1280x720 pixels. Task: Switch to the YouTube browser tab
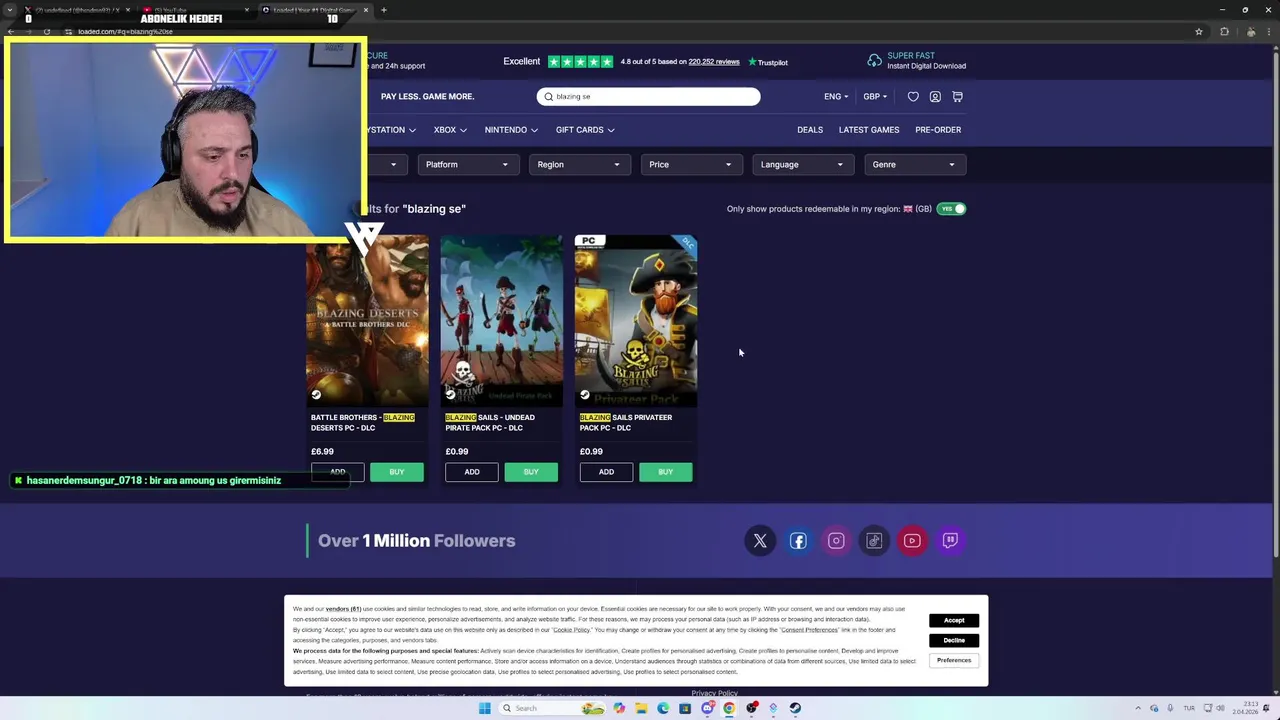point(195,10)
